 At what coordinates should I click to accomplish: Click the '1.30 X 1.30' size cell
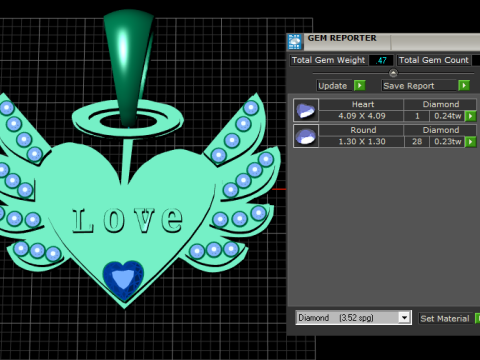point(361,142)
